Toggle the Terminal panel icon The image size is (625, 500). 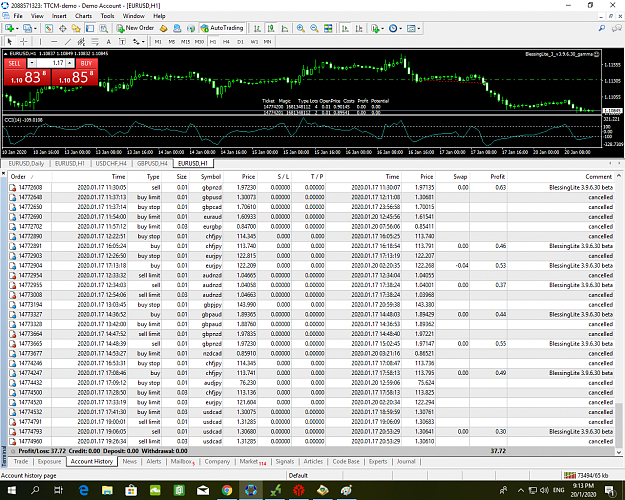[x=90, y=28]
